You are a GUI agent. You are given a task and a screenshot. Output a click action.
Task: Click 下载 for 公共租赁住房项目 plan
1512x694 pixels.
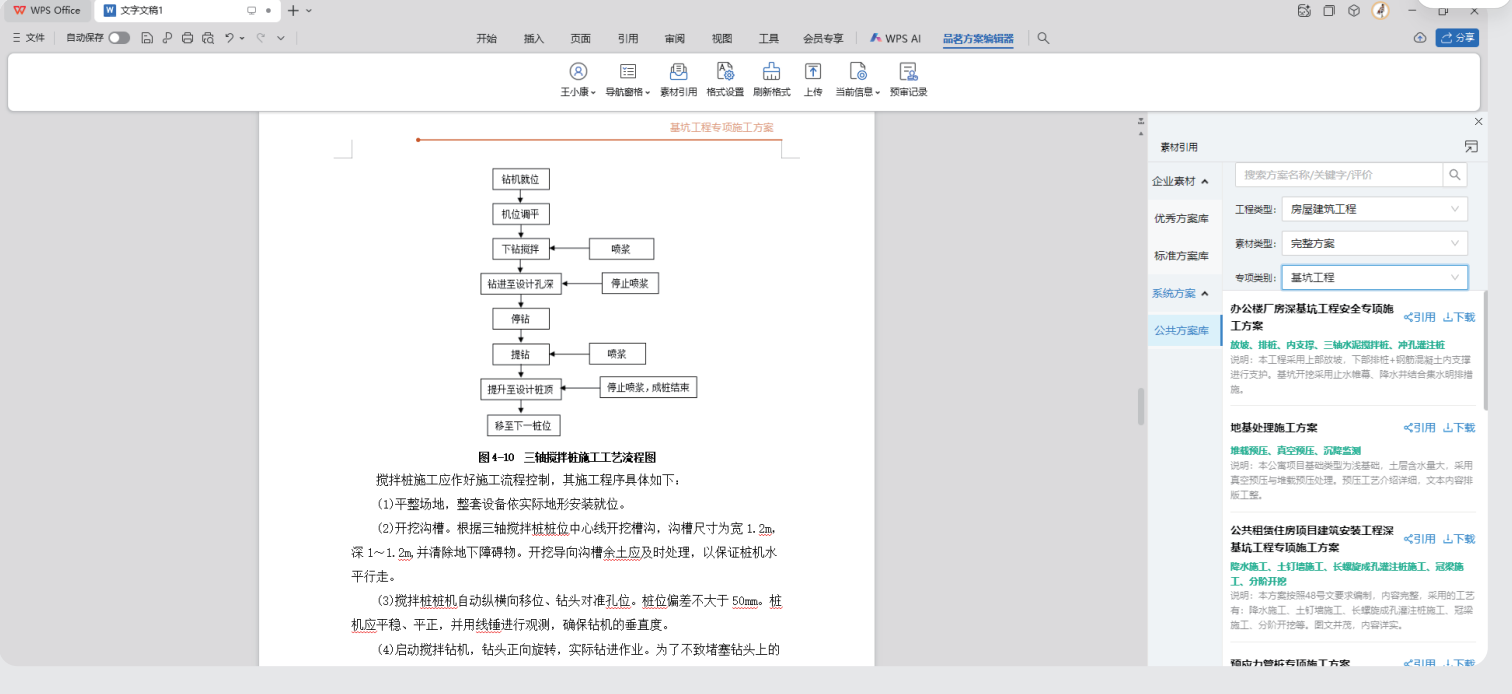pos(1459,538)
